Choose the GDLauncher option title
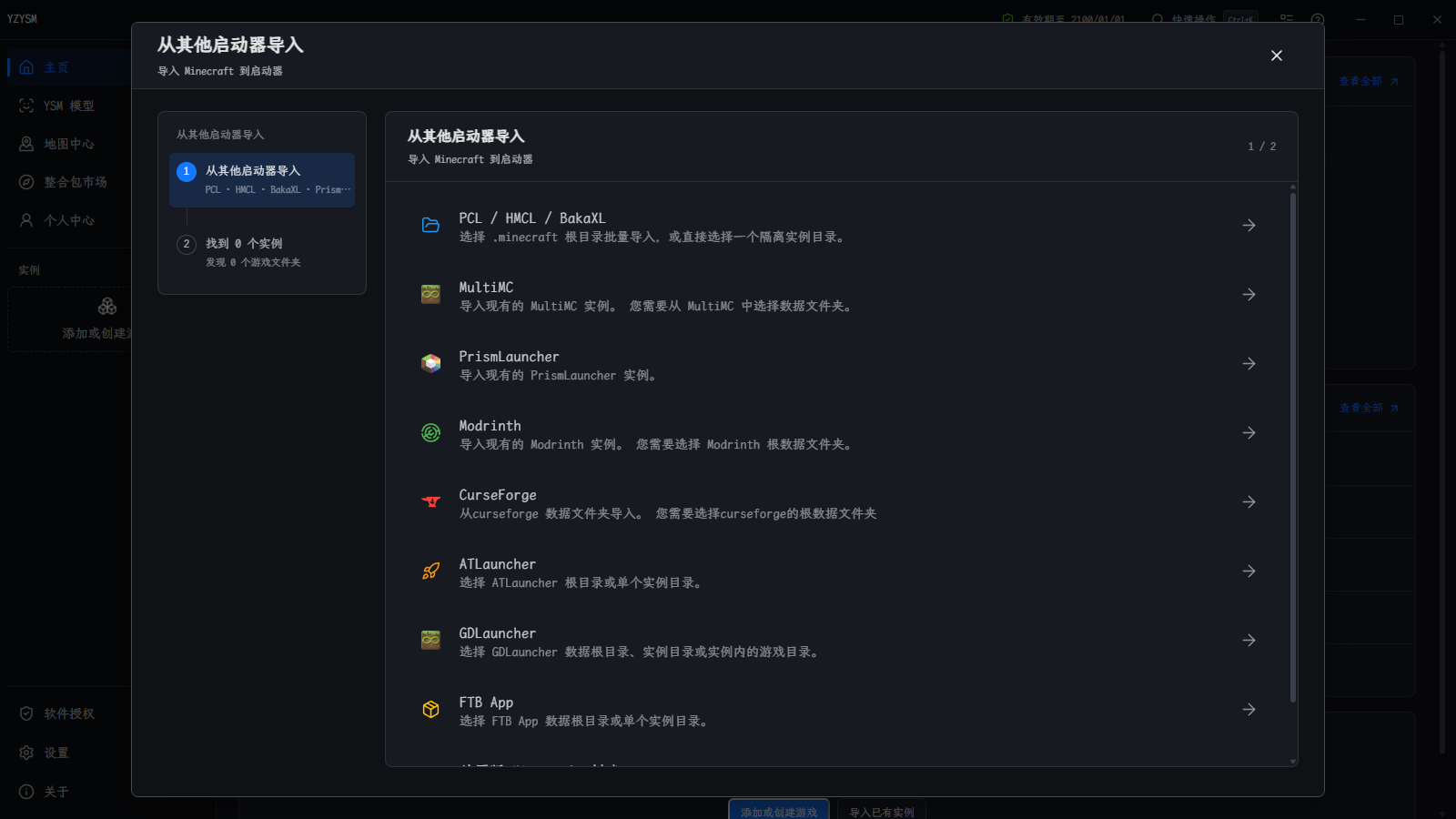Screen dimensions: 1456x819 click(x=497, y=633)
